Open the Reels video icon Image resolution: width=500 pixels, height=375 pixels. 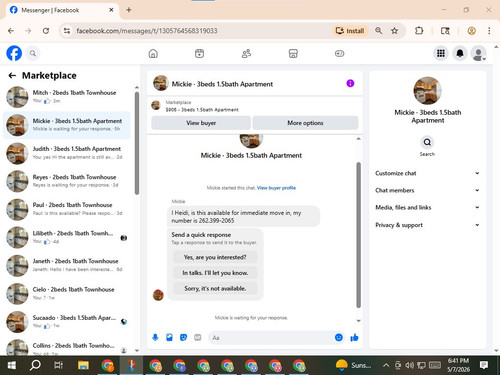click(199, 53)
